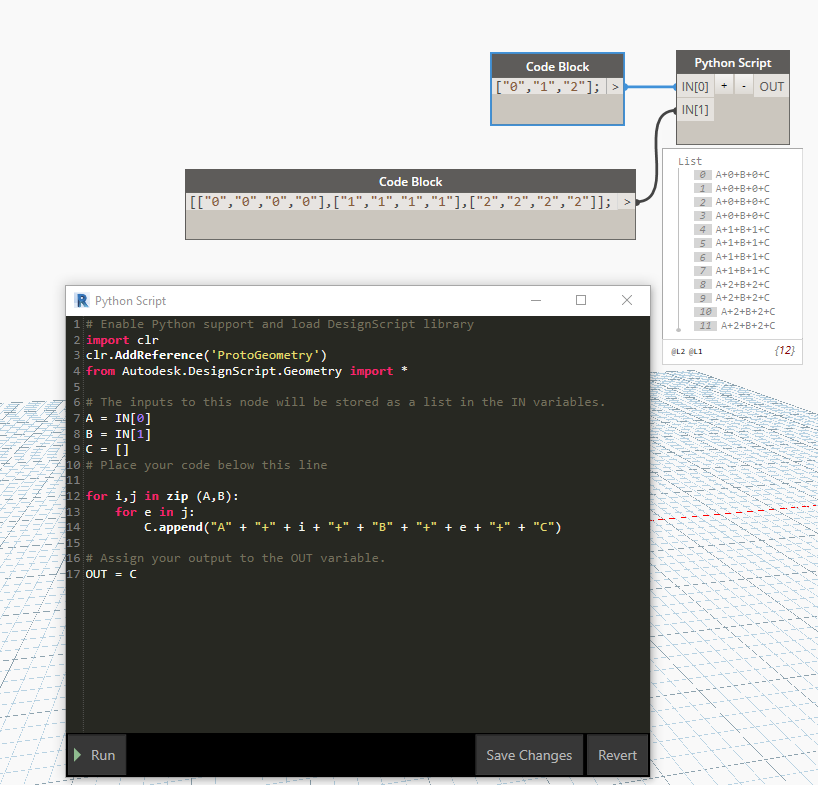Click the > output port of the upper Code Block
Image resolution: width=818 pixels, height=785 pixels.
click(x=615, y=87)
